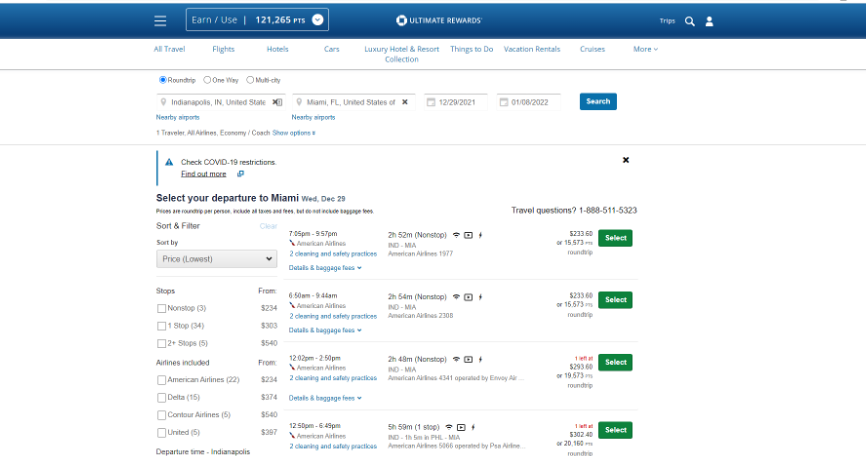Select the 7:05pm American Airlines flight
The height and width of the screenshot is (456, 866).
(x=615, y=238)
